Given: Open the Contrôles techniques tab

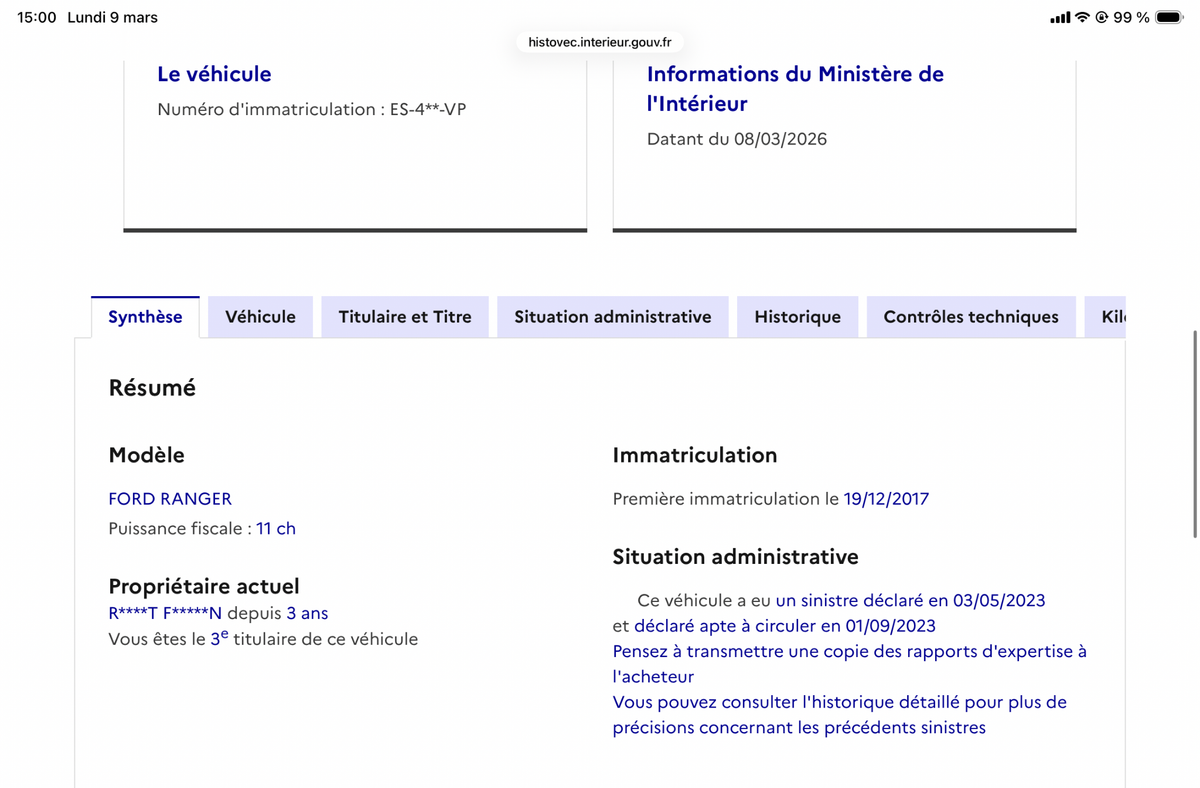Looking at the screenshot, I should 971,317.
